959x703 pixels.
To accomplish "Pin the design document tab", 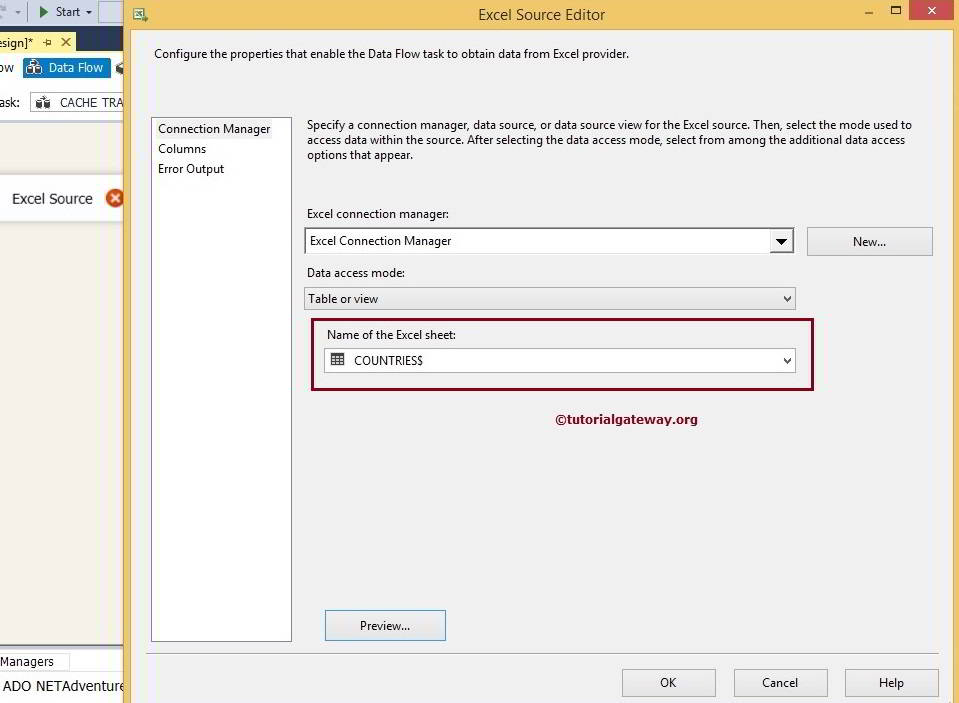I will [46, 42].
